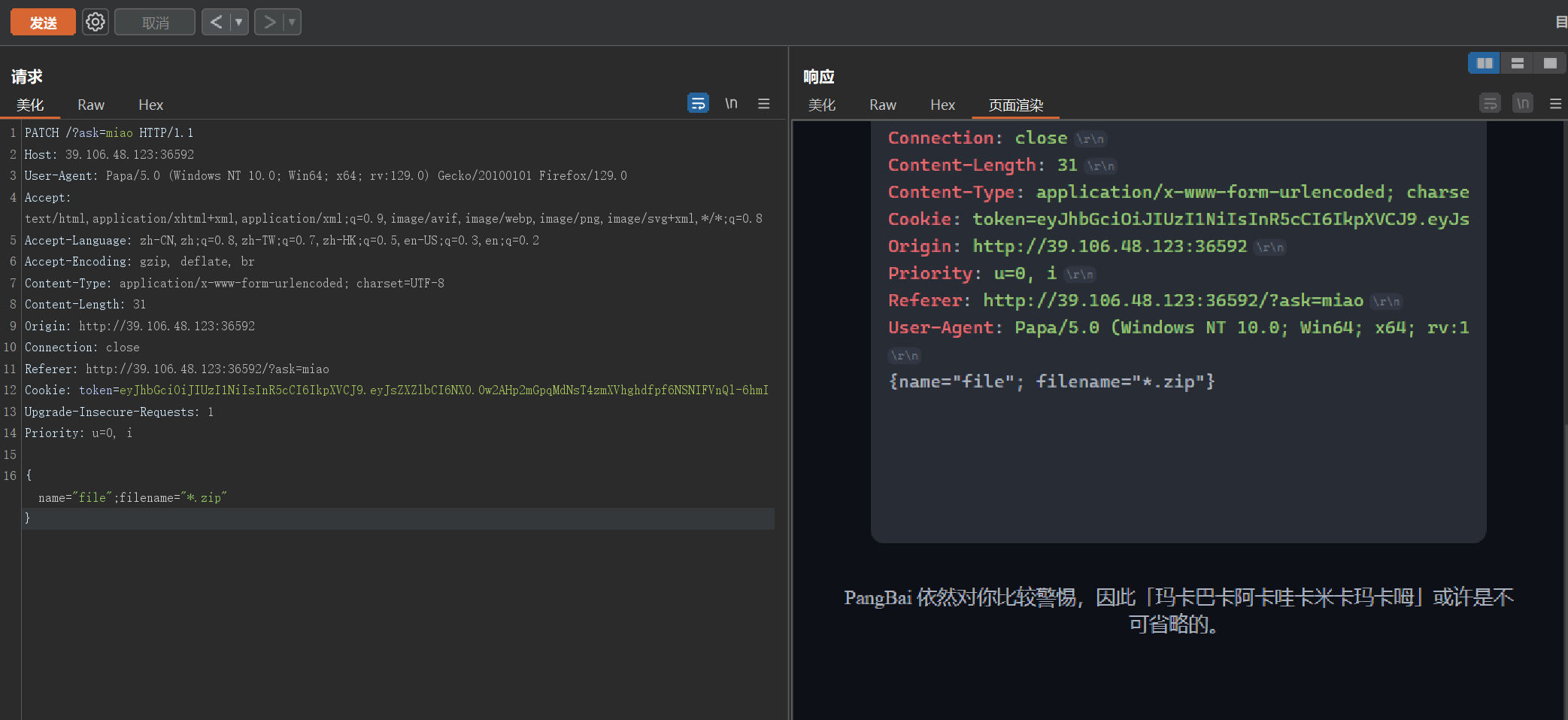Click PangBai message text in rendered response
1568x720 pixels.
pos(1178,610)
